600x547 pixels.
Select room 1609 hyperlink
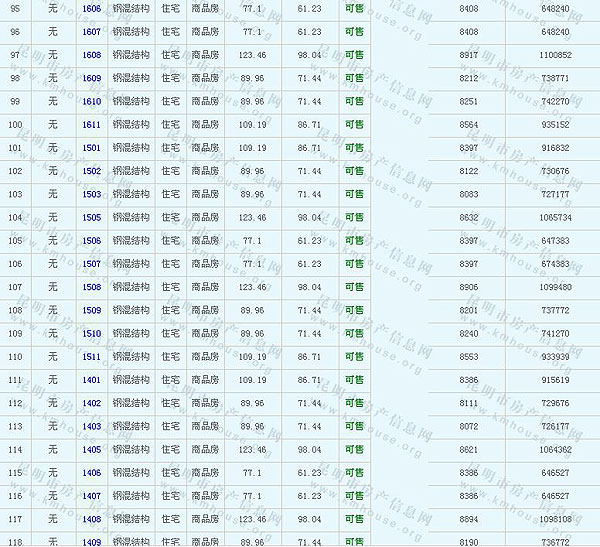(91, 78)
